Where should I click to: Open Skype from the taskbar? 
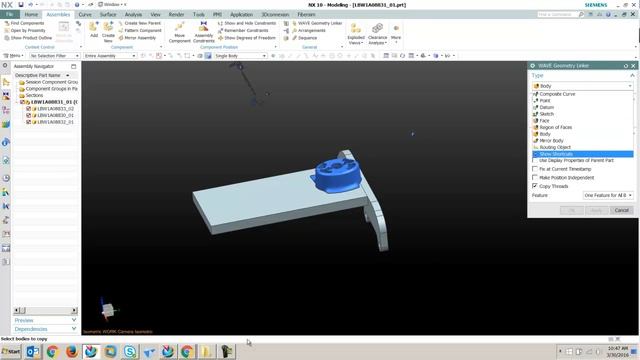pyautogui.click(x=130, y=351)
